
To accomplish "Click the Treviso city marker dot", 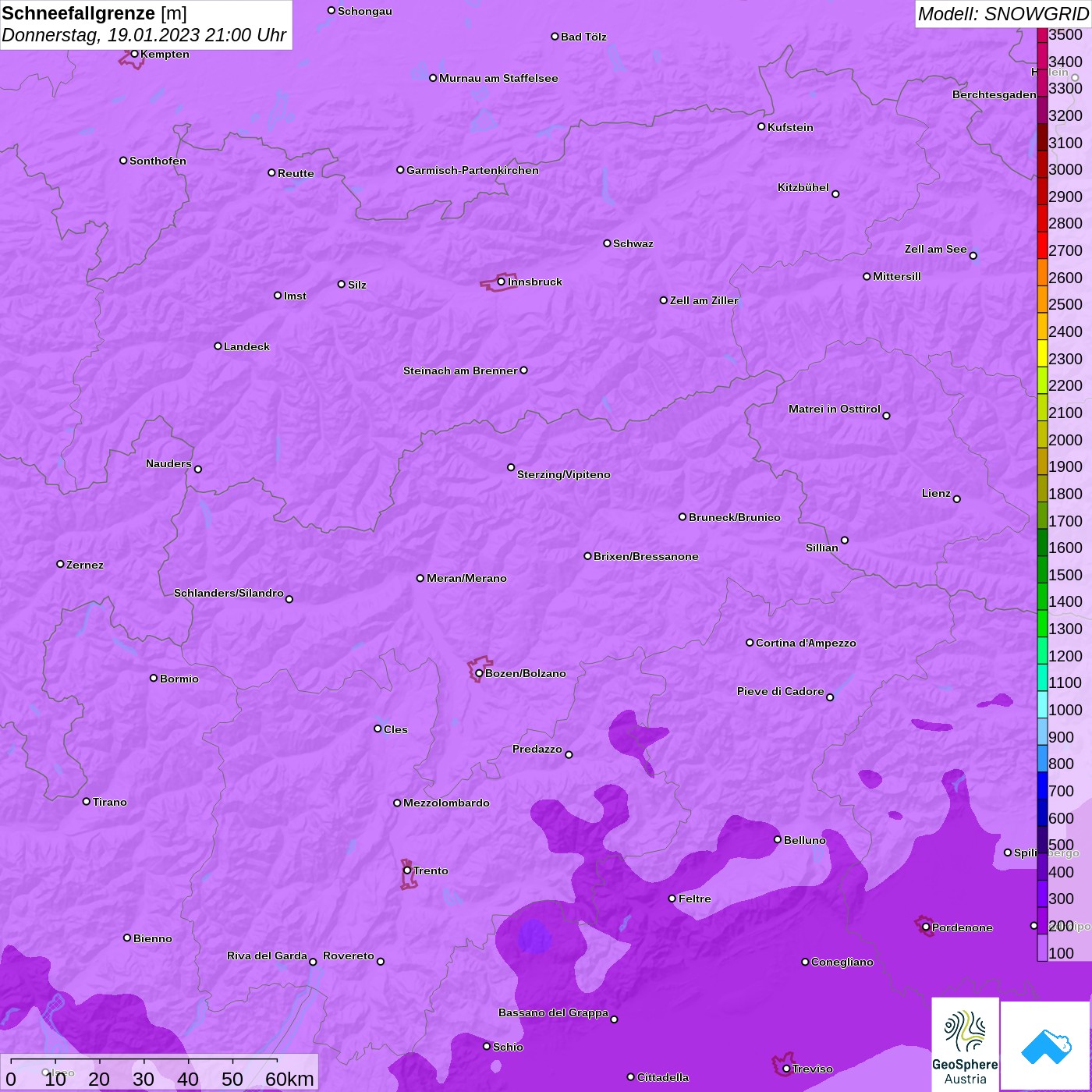I will tap(786, 1069).
